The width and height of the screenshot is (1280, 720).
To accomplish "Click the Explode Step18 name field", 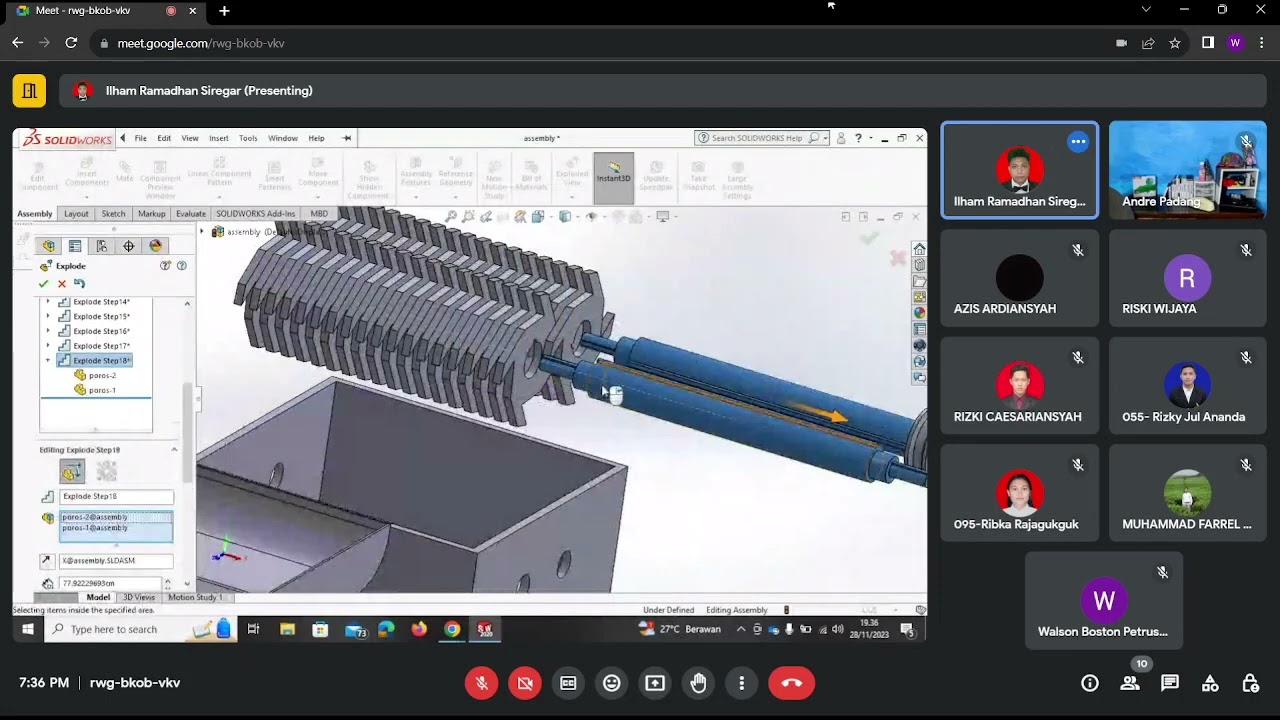I will click(116, 496).
